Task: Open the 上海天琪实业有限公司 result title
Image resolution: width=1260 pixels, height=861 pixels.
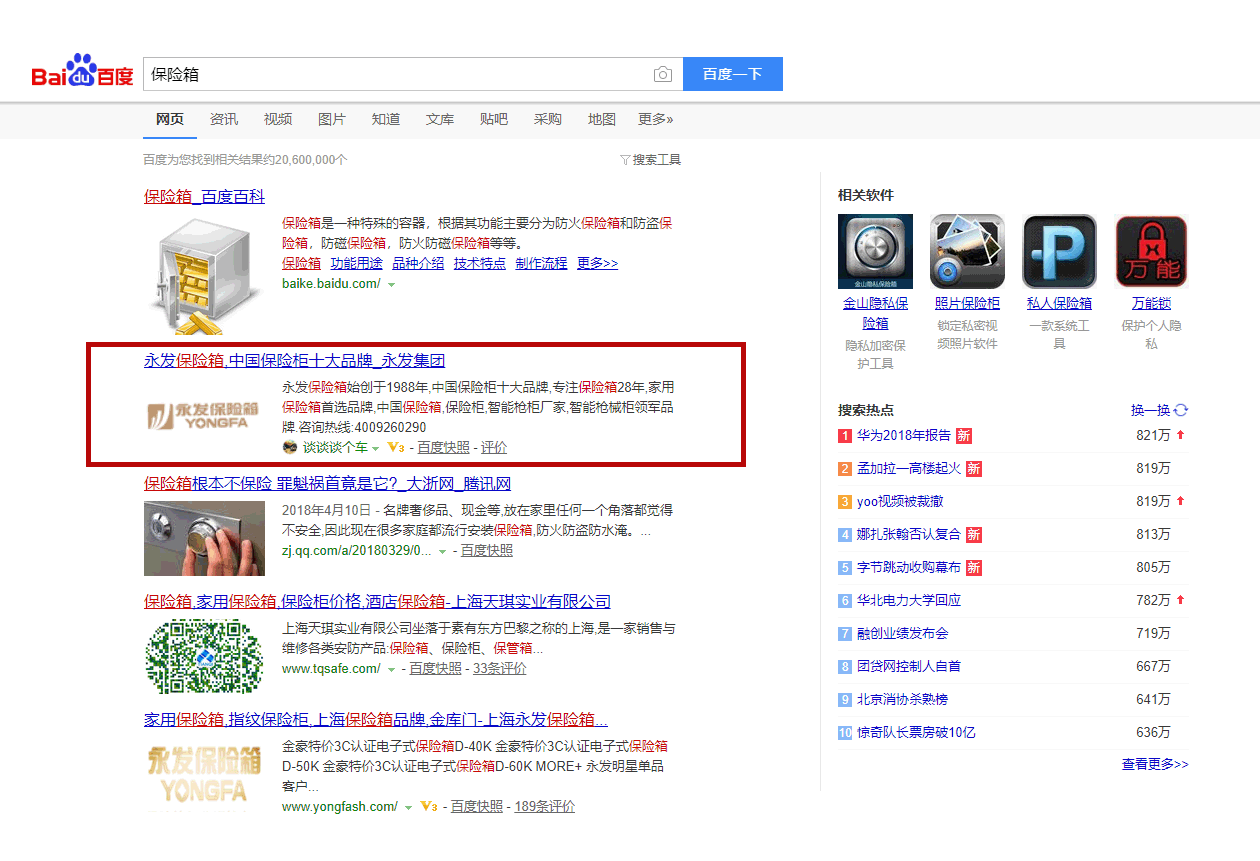Action: [377, 601]
